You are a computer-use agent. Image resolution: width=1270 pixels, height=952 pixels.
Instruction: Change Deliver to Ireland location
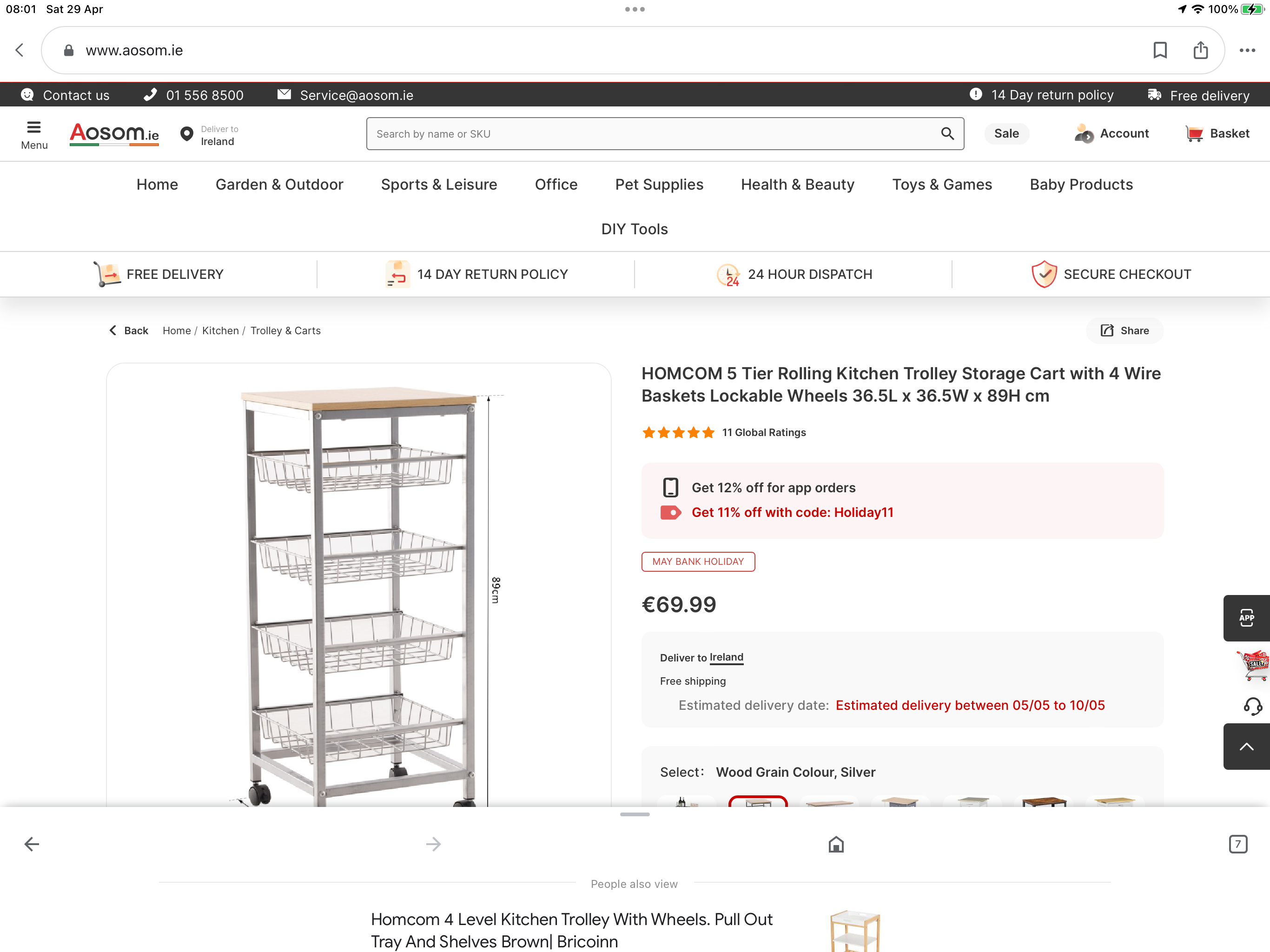pyautogui.click(x=210, y=136)
